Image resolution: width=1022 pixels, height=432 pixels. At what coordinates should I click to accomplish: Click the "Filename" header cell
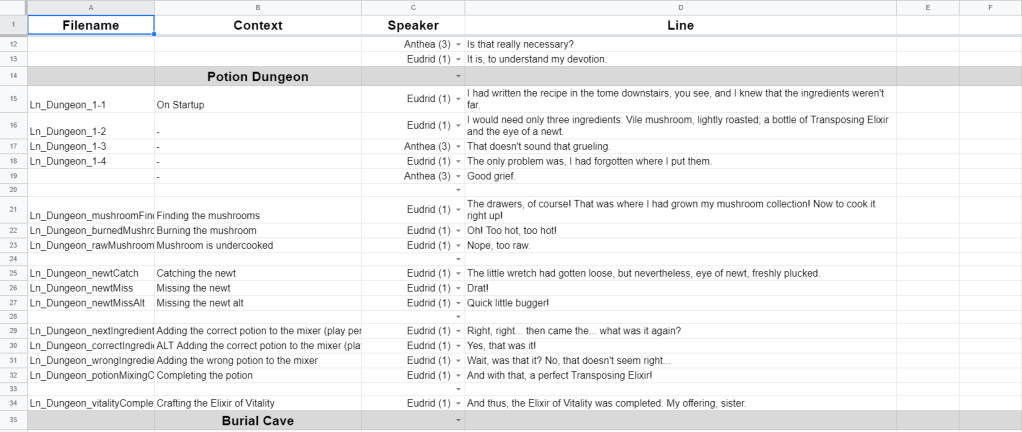coord(91,25)
